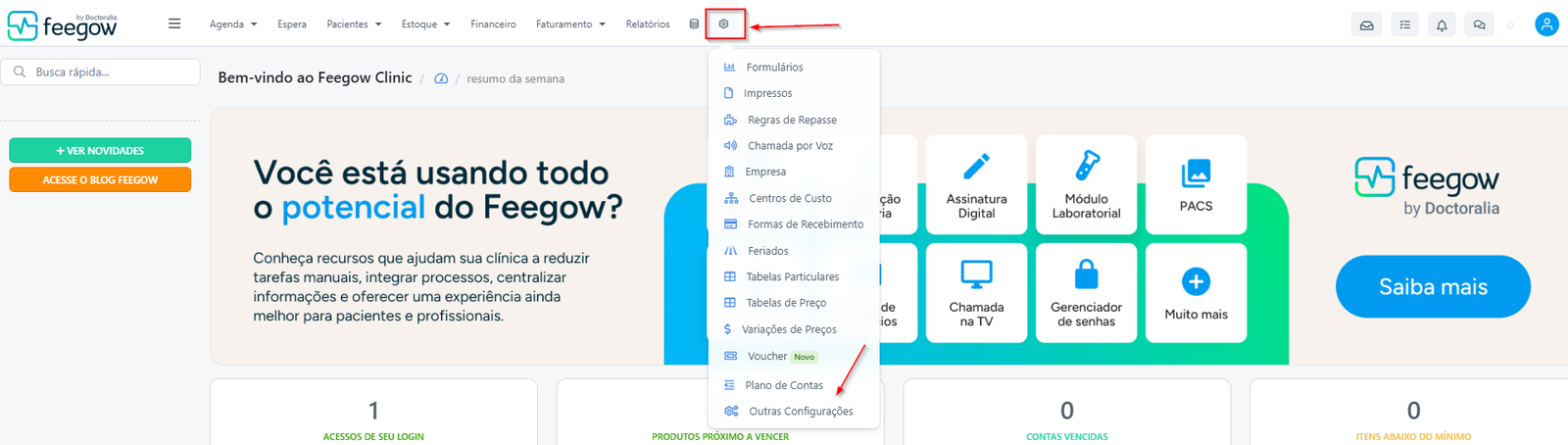Click the ACESSE O BLOG FEEGOW button
Screen dimensions: 1568x445
100,179
